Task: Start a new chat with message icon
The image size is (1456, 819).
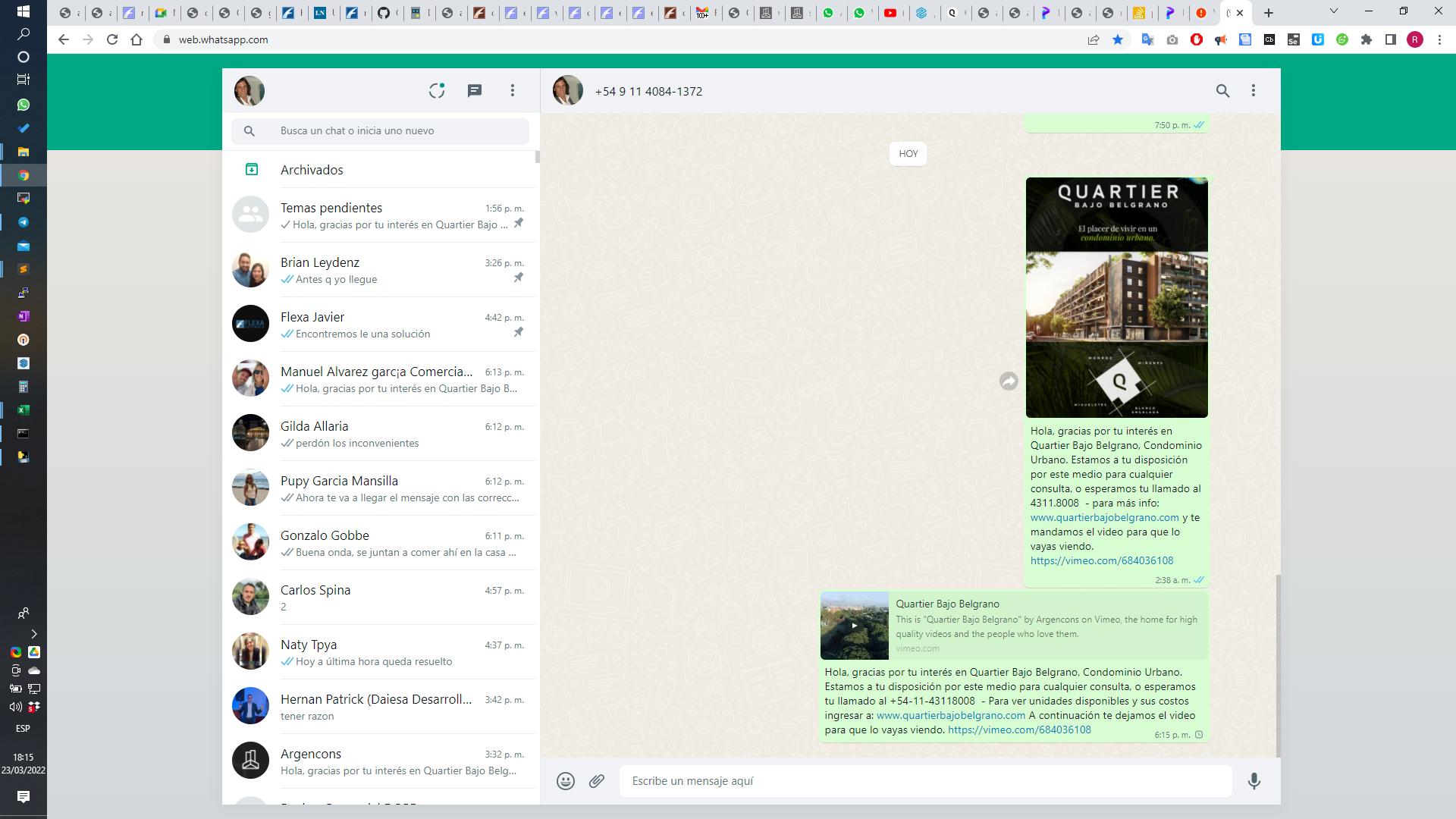Action: [475, 91]
